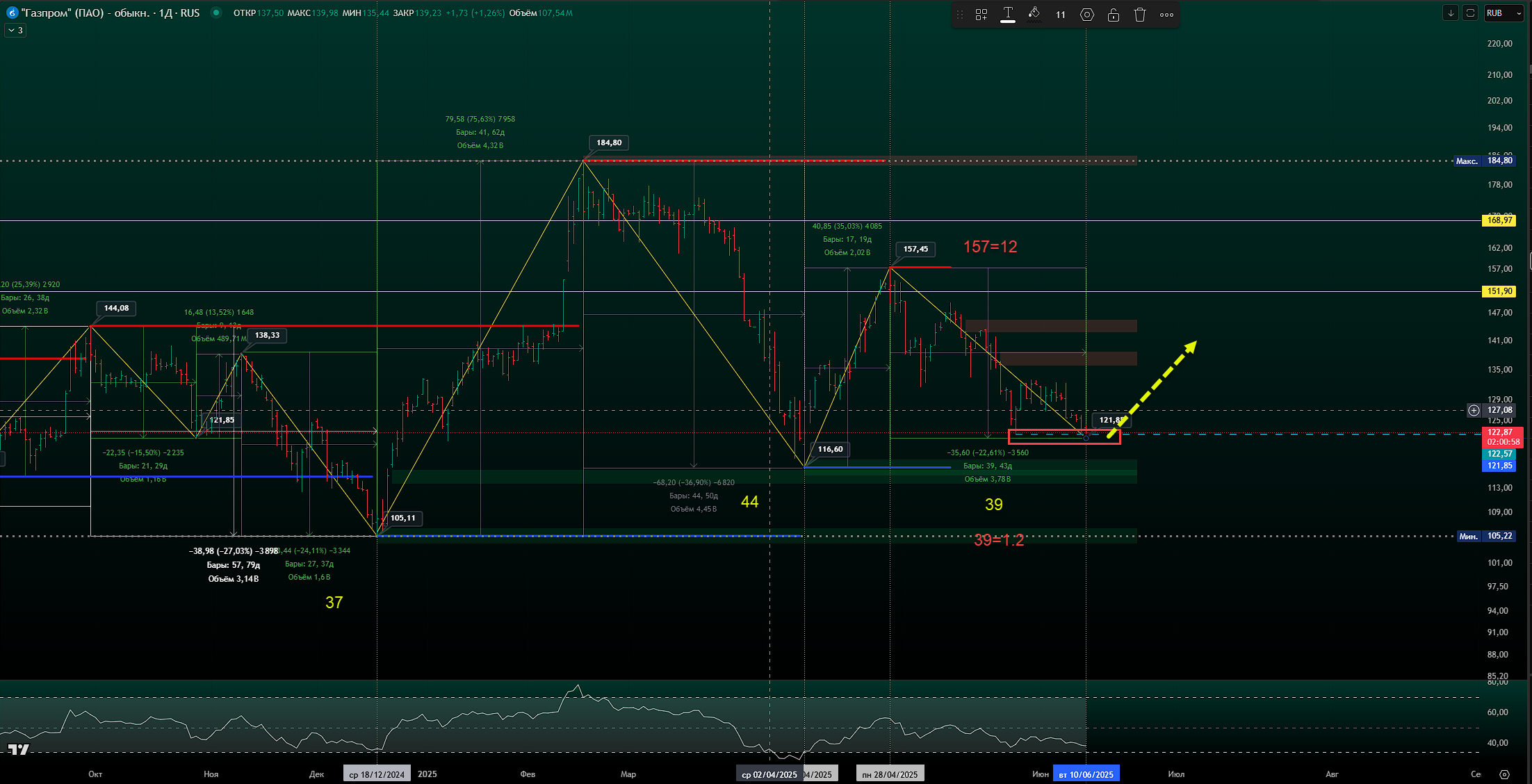Screen dimensions: 1532x784
Task: Delete selected drawing with trash icon
Action: [x=1140, y=15]
